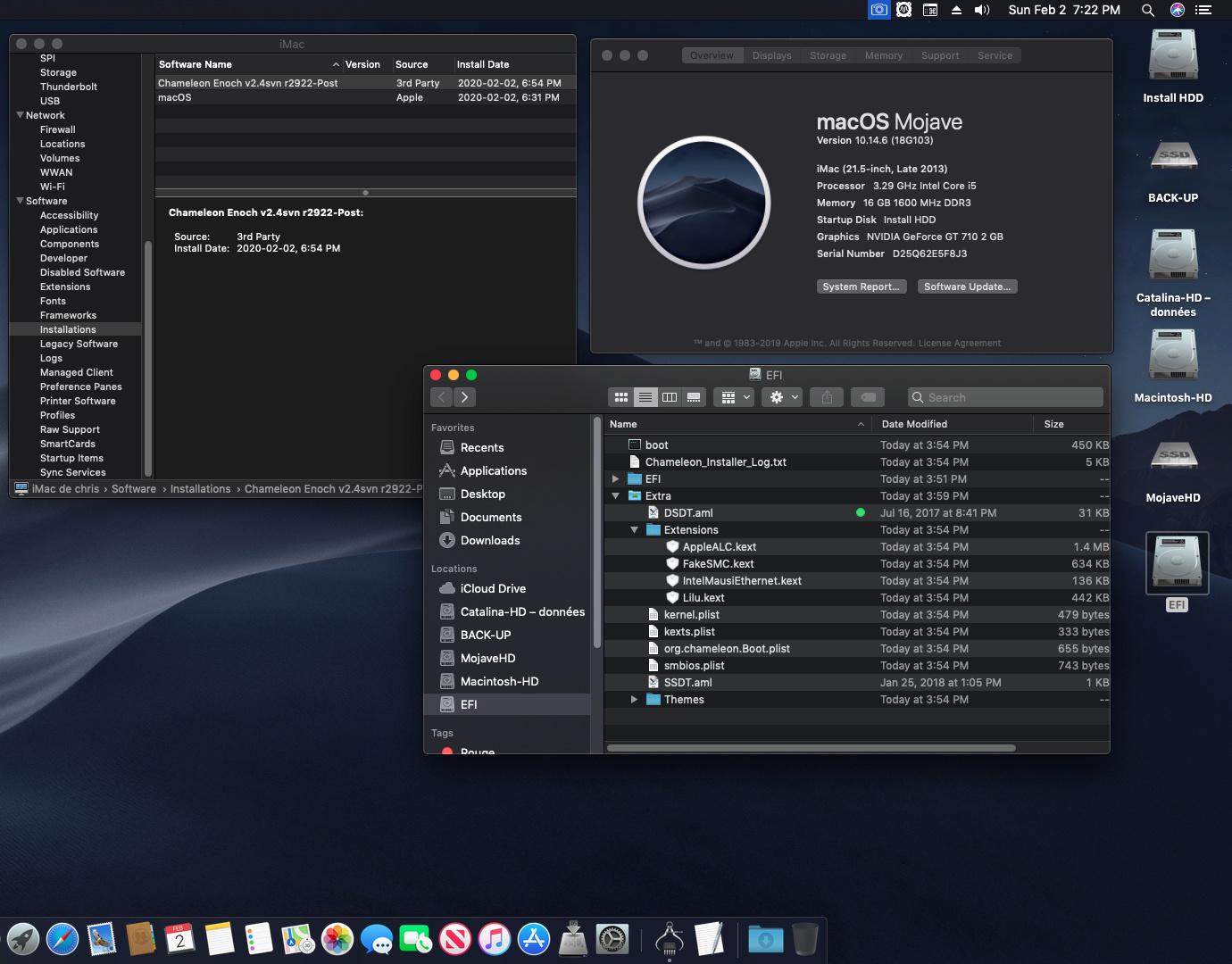The height and width of the screenshot is (964, 1232).
Task: Switch Finder to column view
Action: tap(670, 397)
